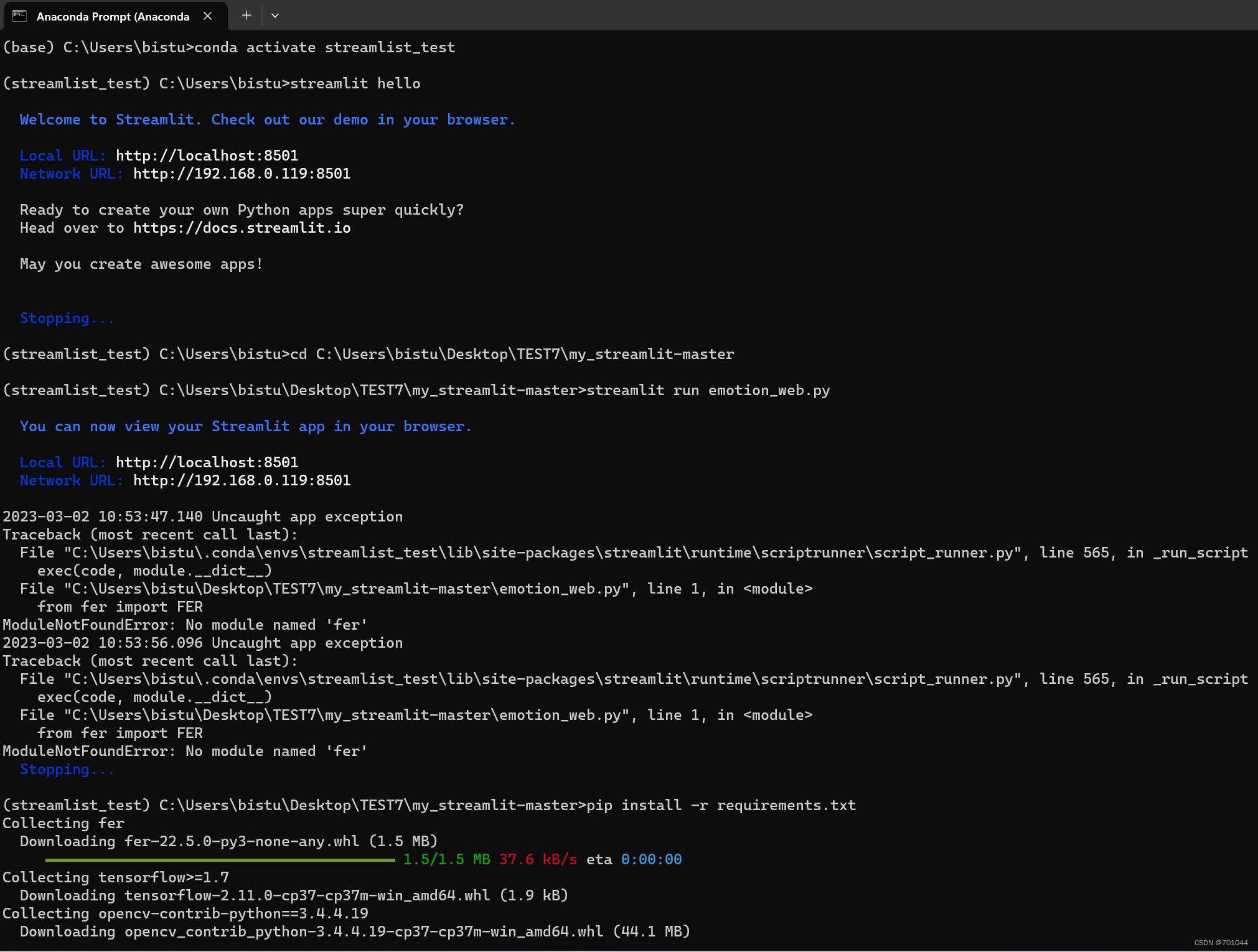This screenshot has width=1258, height=952.
Task: Click the second 'Stopping...' message
Action: coord(67,769)
